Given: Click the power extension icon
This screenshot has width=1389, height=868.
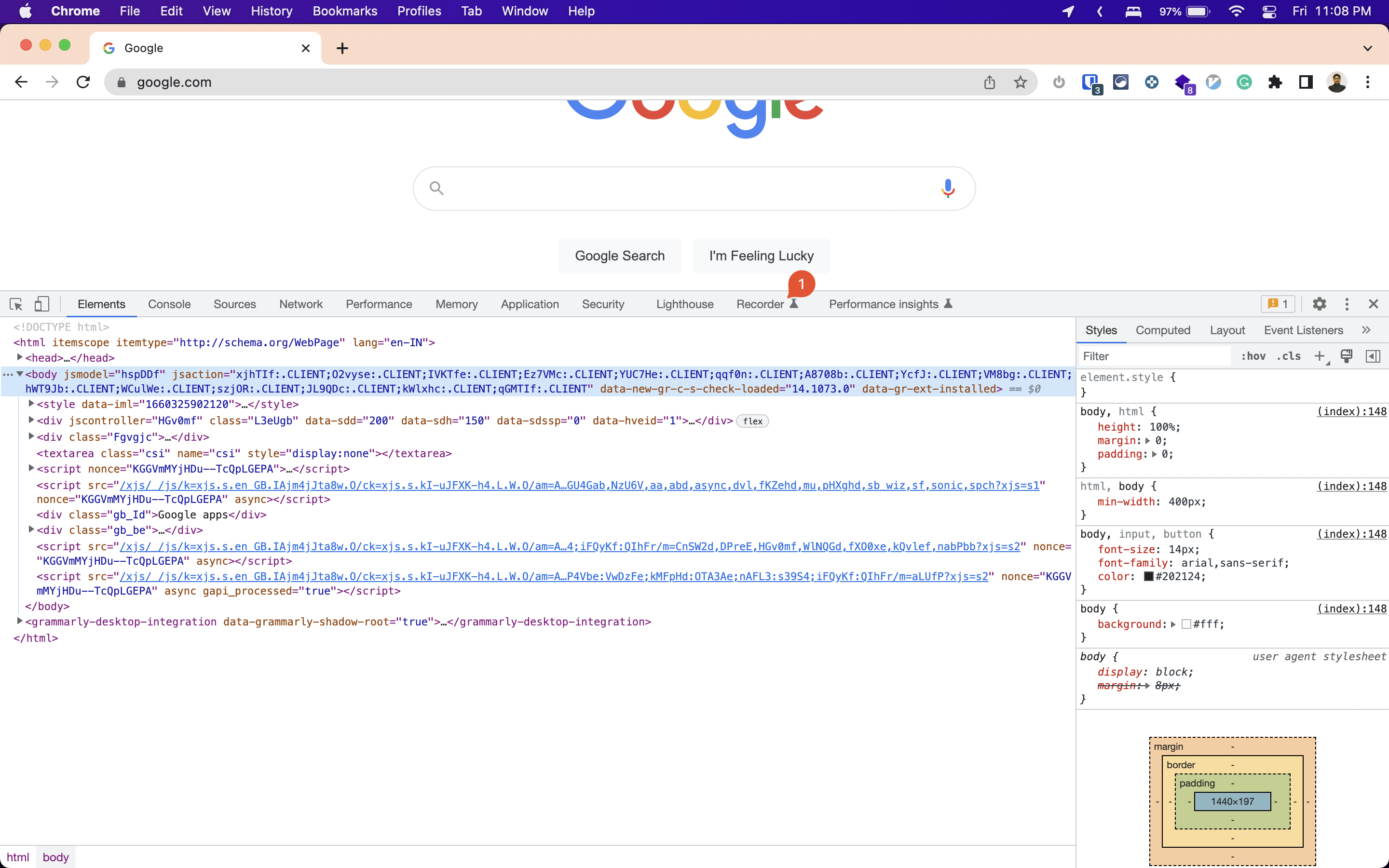Looking at the screenshot, I should [x=1059, y=82].
